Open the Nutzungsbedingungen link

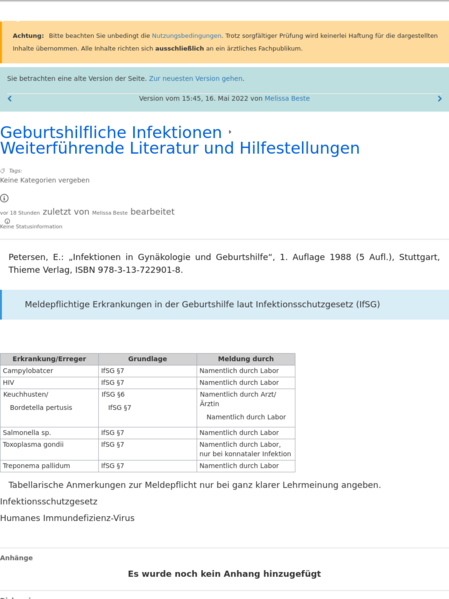coord(186,36)
